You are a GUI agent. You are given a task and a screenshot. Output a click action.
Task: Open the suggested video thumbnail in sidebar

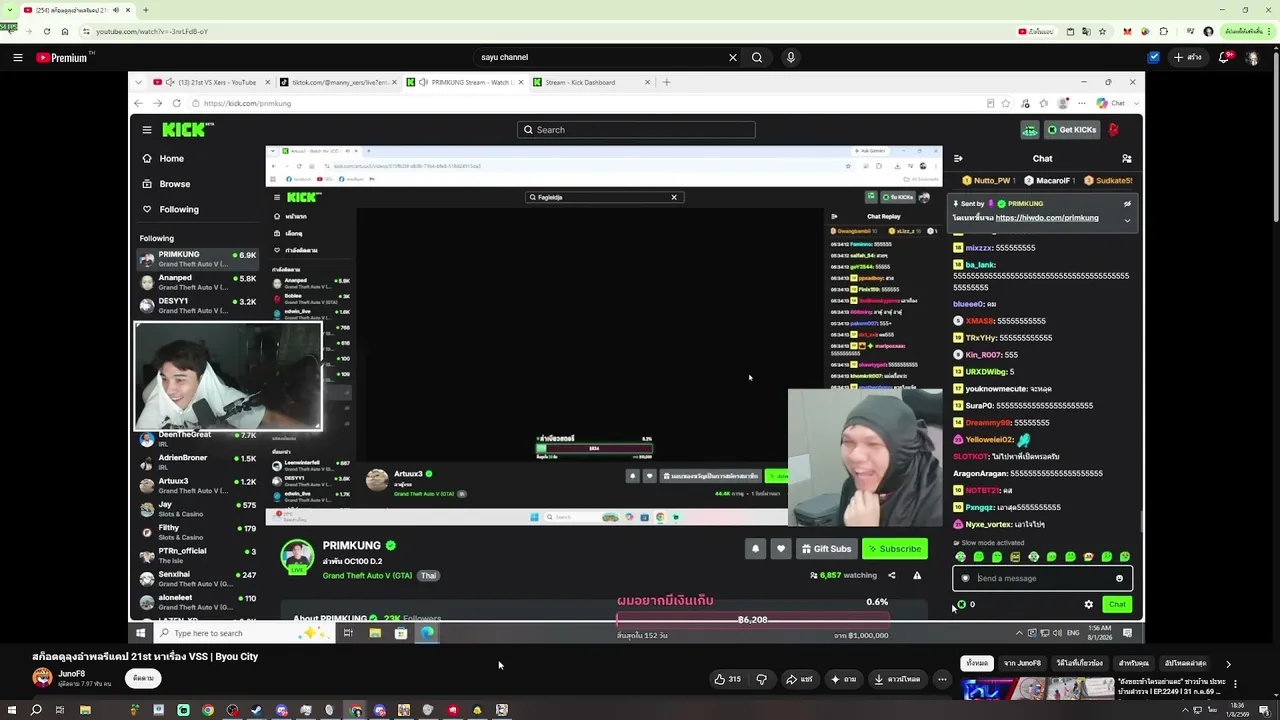coord(1038,688)
